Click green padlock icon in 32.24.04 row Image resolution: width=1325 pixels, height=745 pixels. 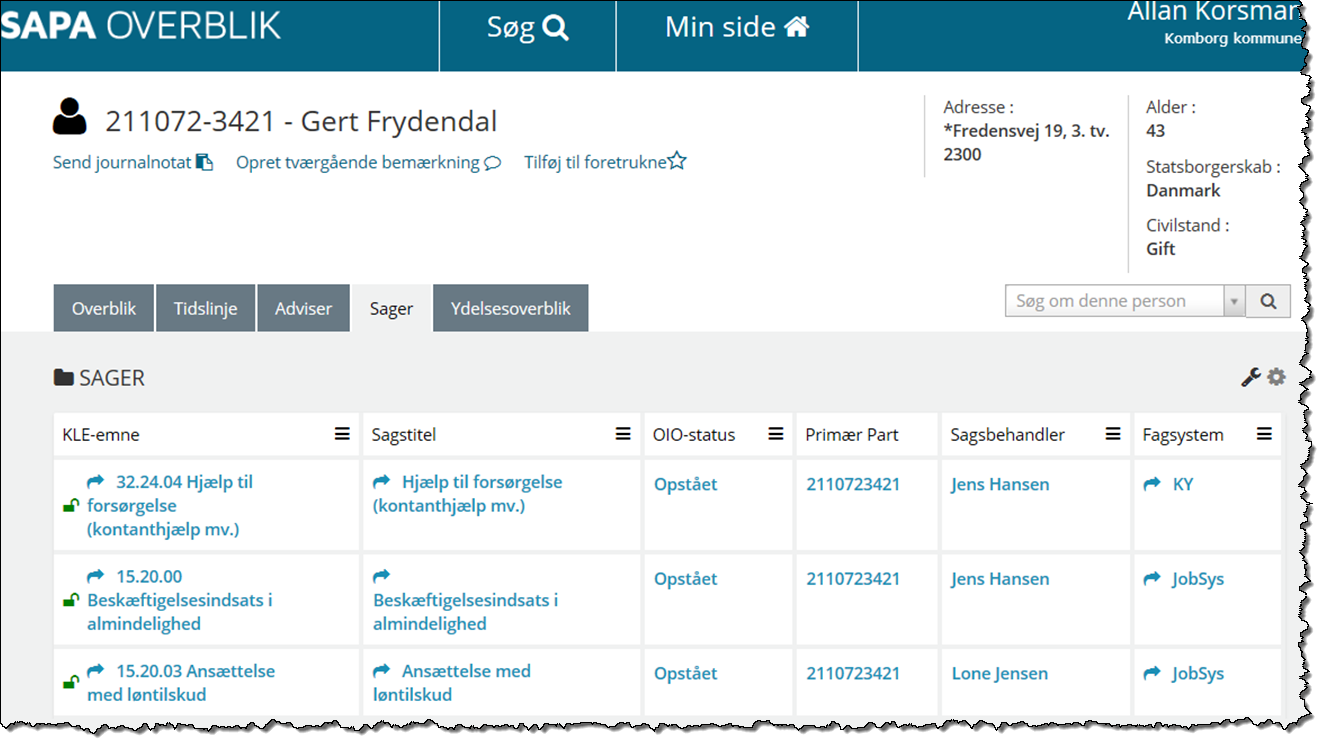70,506
